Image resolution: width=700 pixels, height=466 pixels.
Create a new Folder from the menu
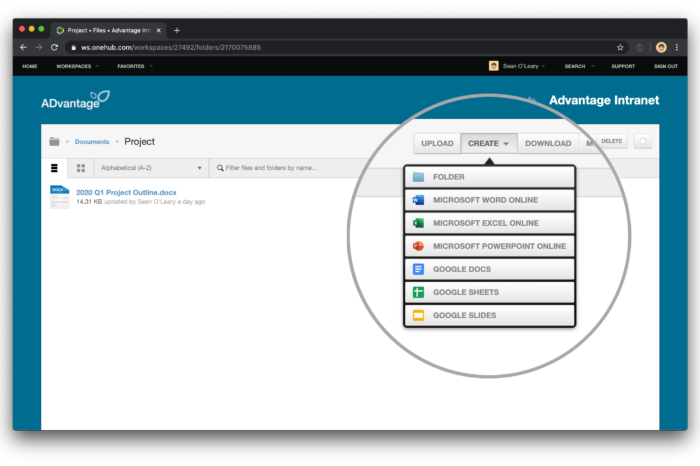489,177
